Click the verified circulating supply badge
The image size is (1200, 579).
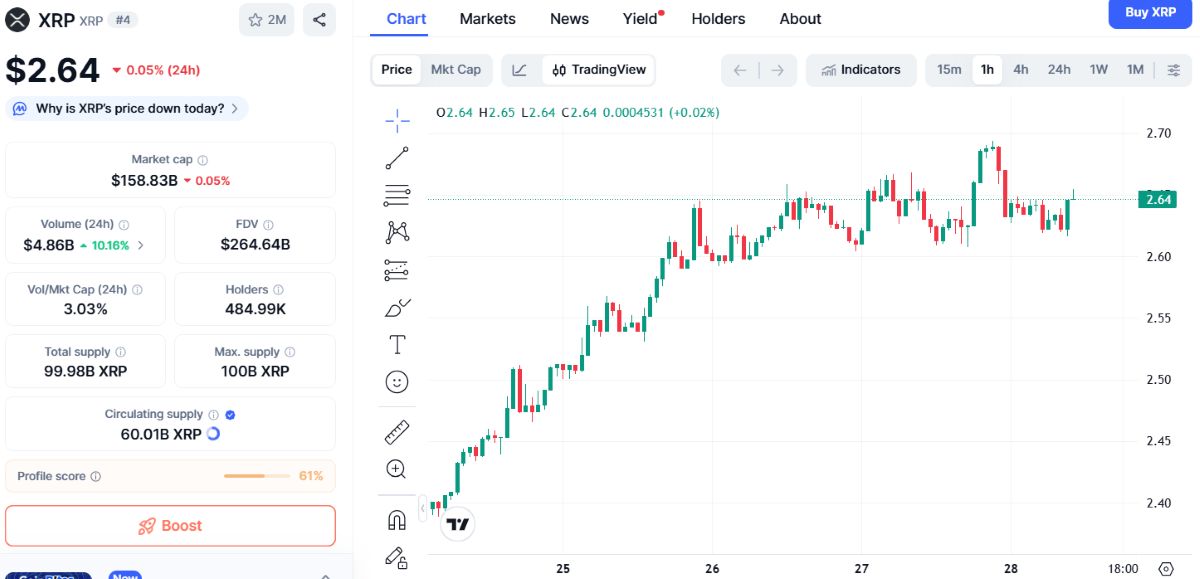click(230, 414)
